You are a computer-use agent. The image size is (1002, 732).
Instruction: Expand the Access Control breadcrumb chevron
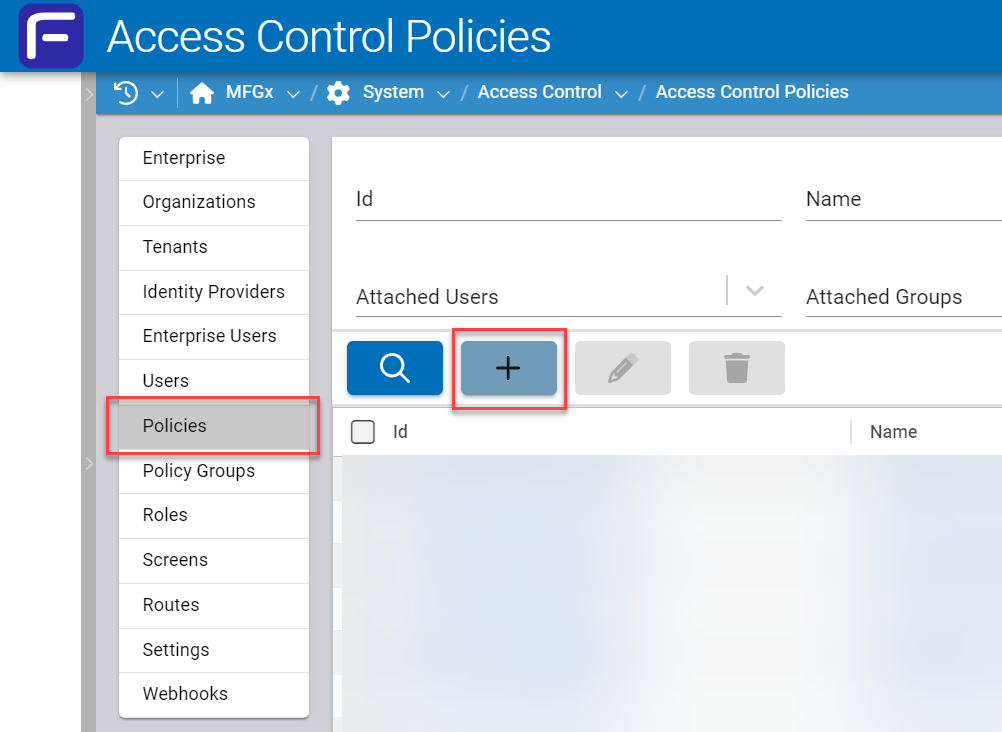(x=621, y=94)
